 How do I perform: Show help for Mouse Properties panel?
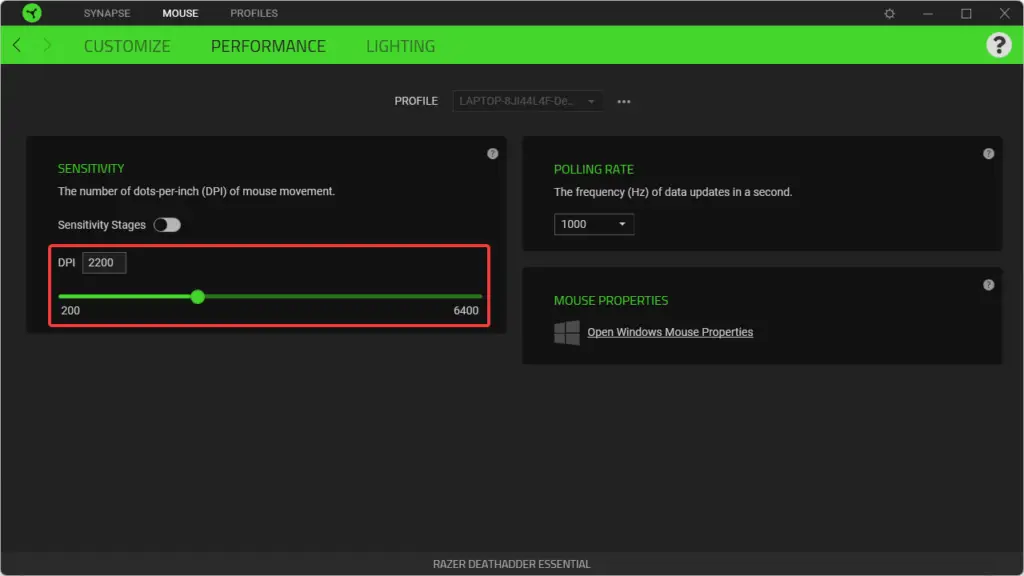click(989, 285)
